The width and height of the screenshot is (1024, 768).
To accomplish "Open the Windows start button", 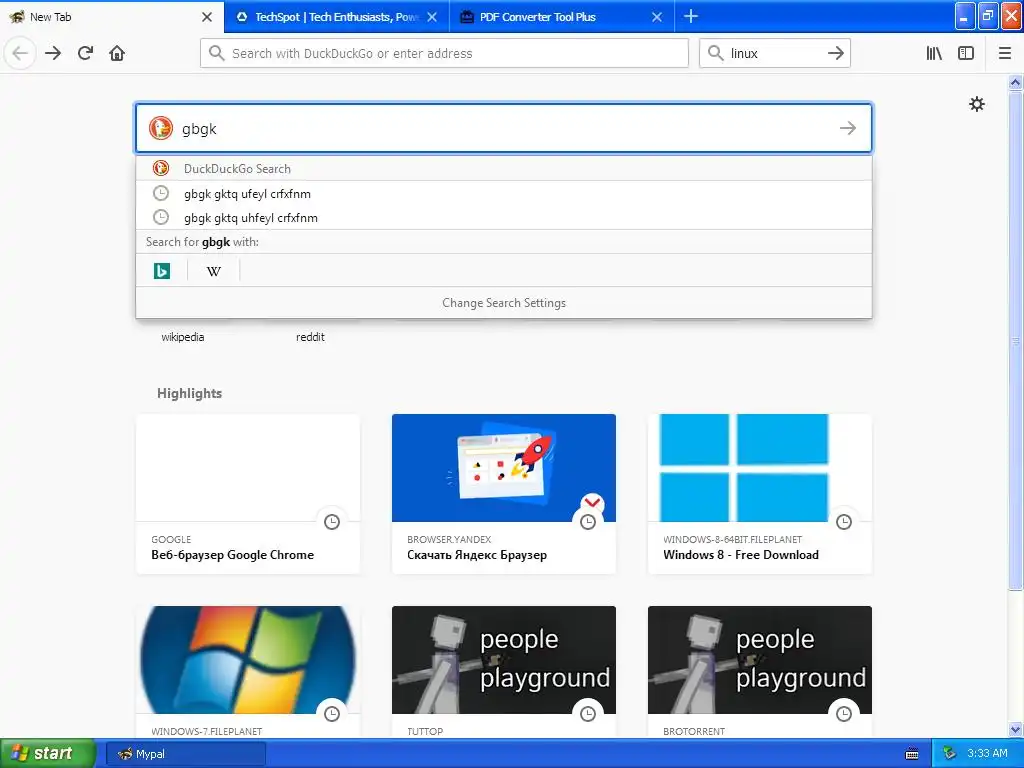I will pos(48,754).
